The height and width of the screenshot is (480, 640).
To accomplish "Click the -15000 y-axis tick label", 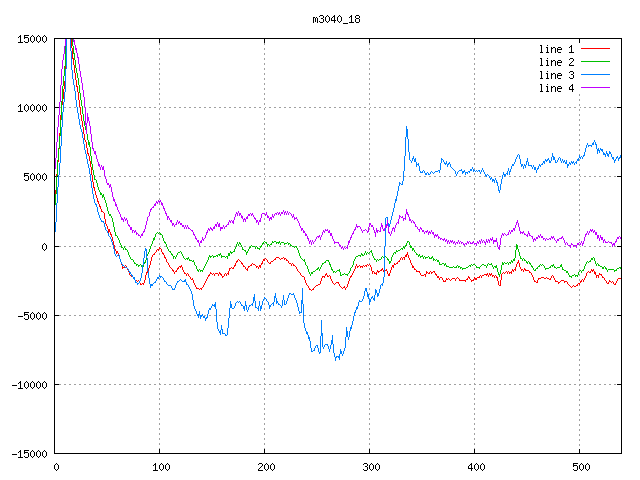I will [x=29, y=454].
